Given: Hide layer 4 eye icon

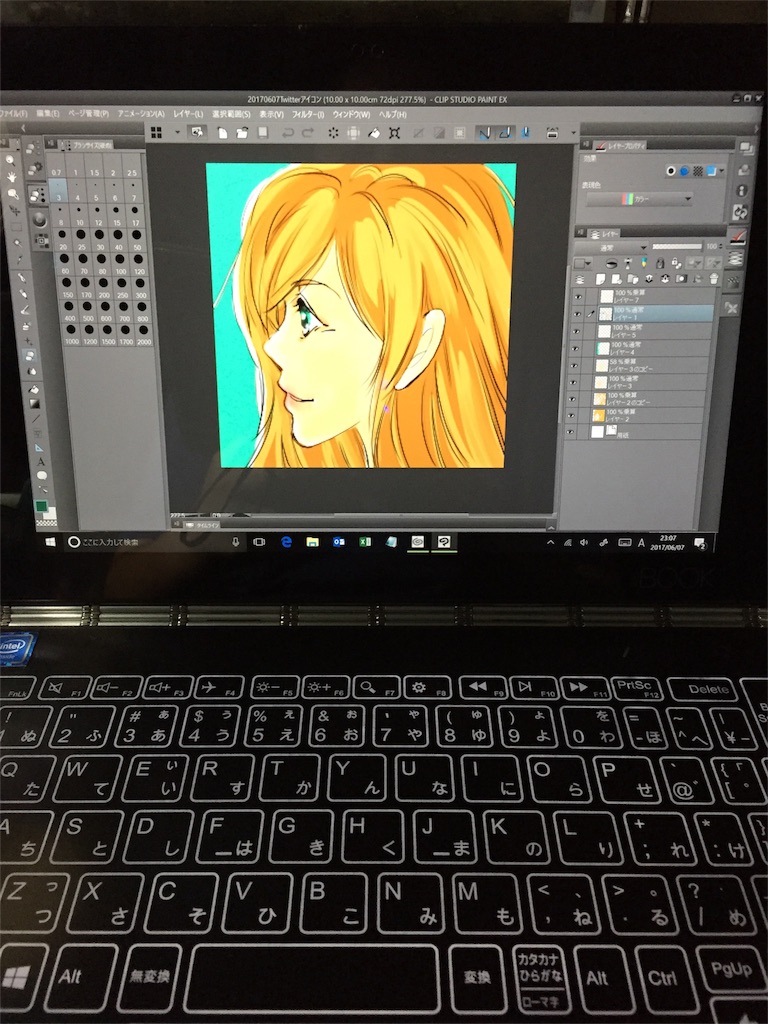Looking at the screenshot, I should pos(576,348).
